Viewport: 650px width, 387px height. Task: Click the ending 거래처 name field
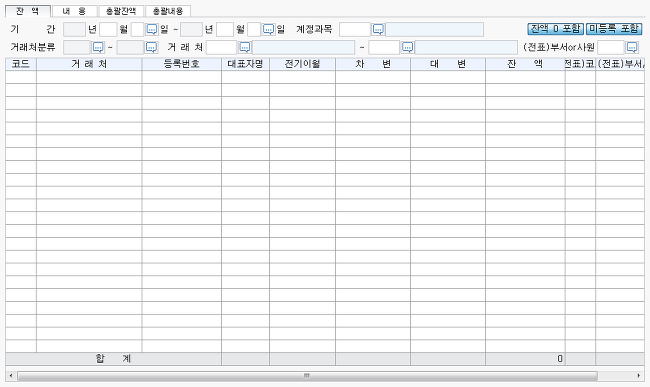[x=466, y=48]
